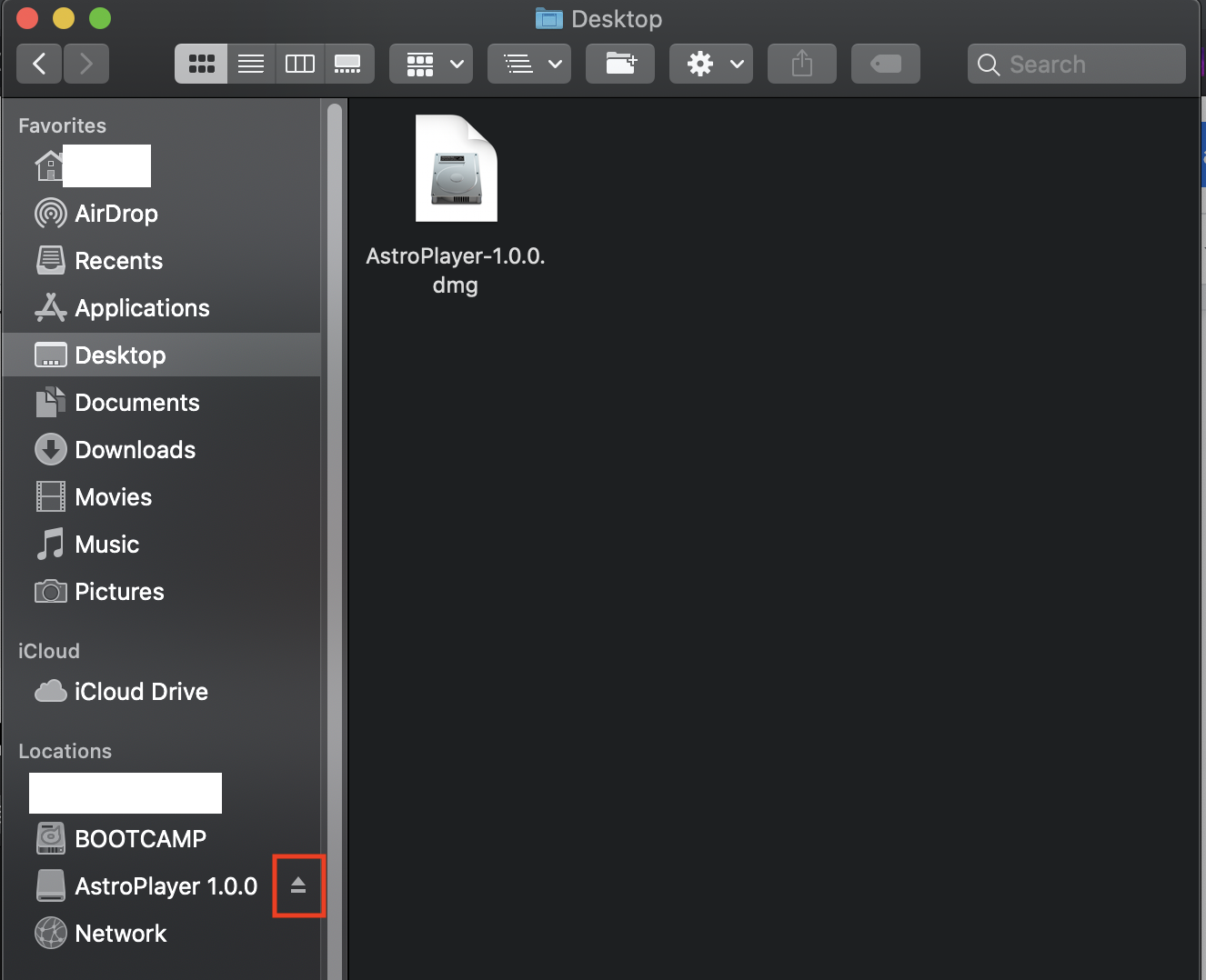Viewport: 1206px width, 980px height.
Task: Switch to column view
Action: point(300,64)
